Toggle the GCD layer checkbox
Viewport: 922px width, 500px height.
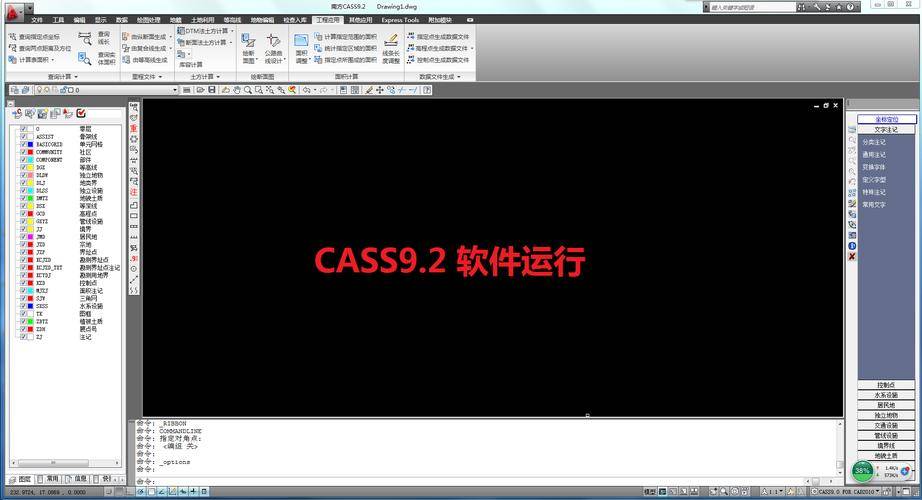24,214
